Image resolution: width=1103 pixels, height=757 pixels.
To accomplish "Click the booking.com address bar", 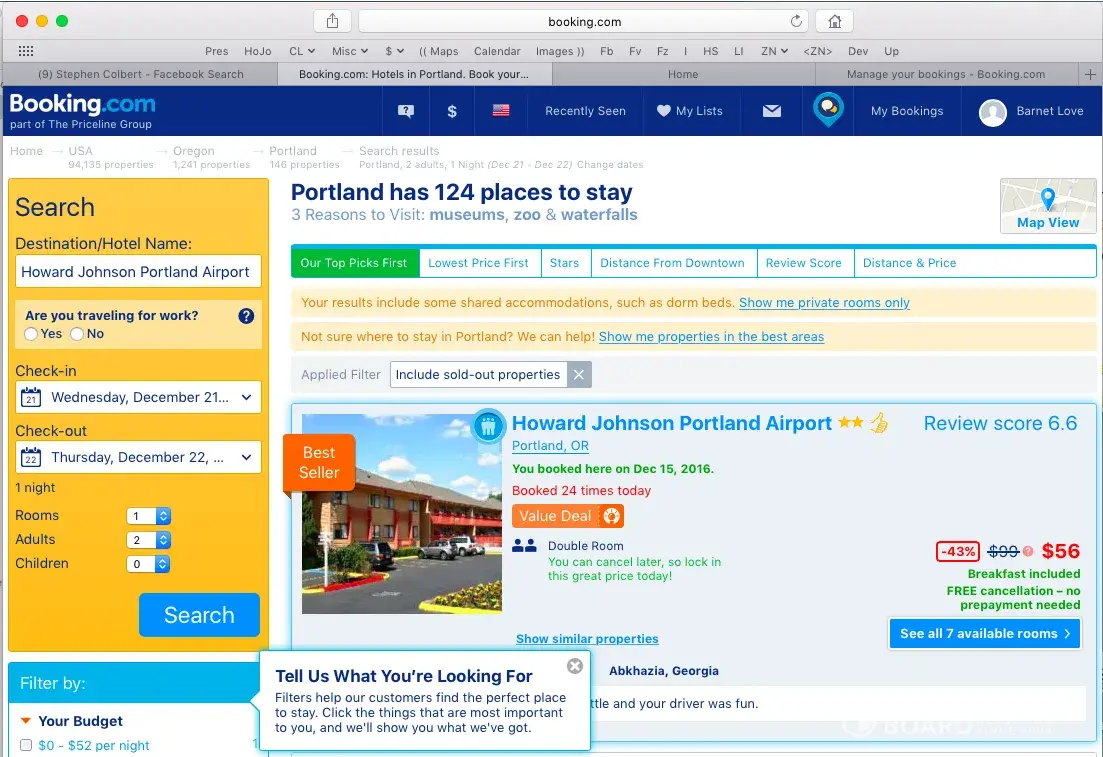I will 584,21.
